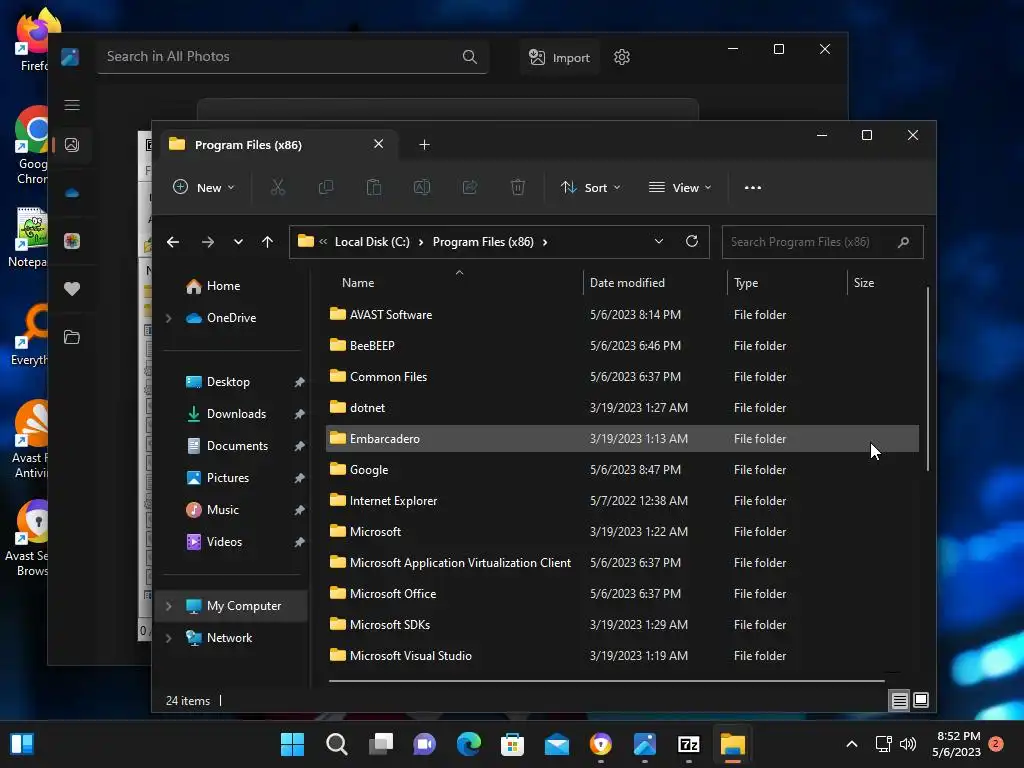Open Photos app settings gear
The height and width of the screenshot is (768, 1024).
pos(622,57)
